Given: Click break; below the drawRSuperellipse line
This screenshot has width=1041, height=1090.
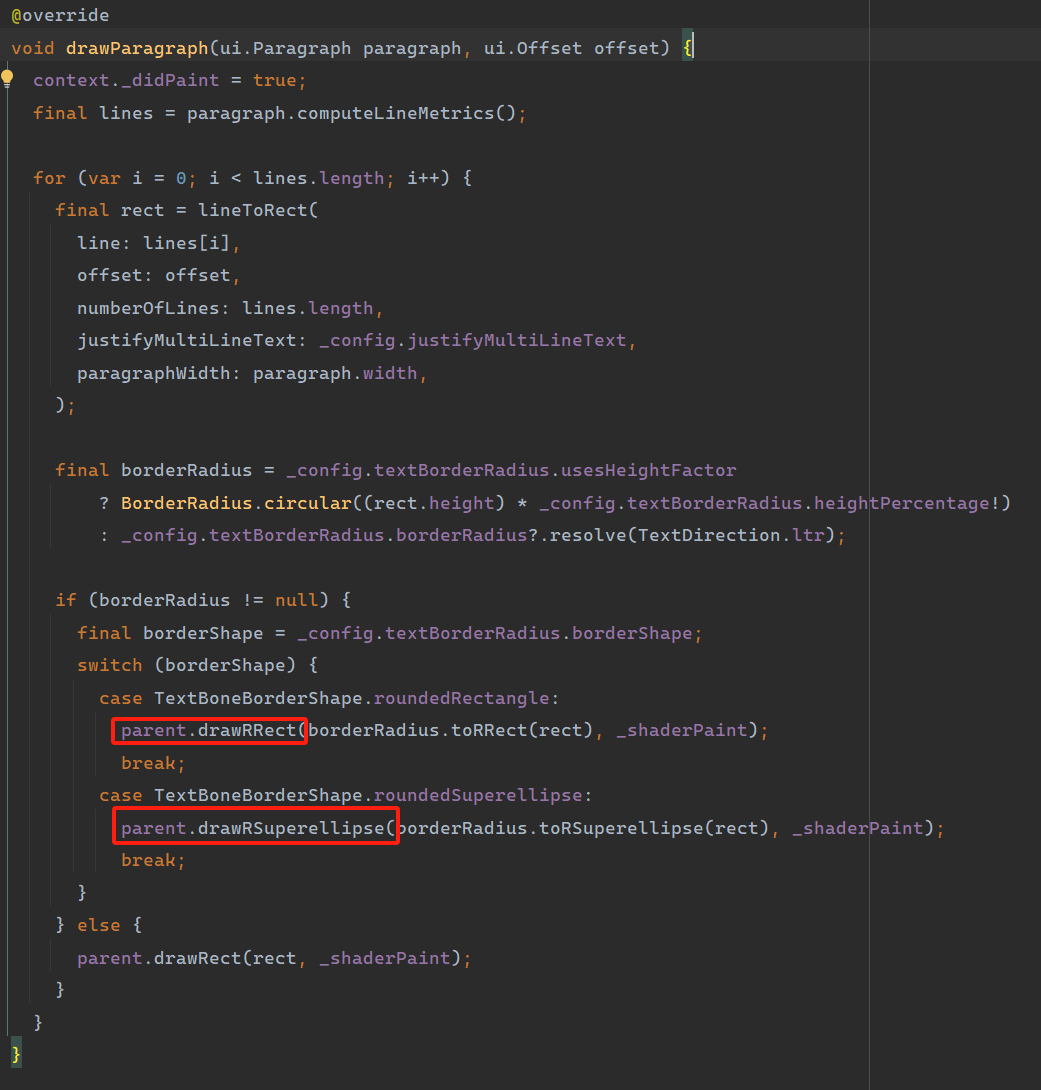Looking at the screenshot, I should 153,861.
